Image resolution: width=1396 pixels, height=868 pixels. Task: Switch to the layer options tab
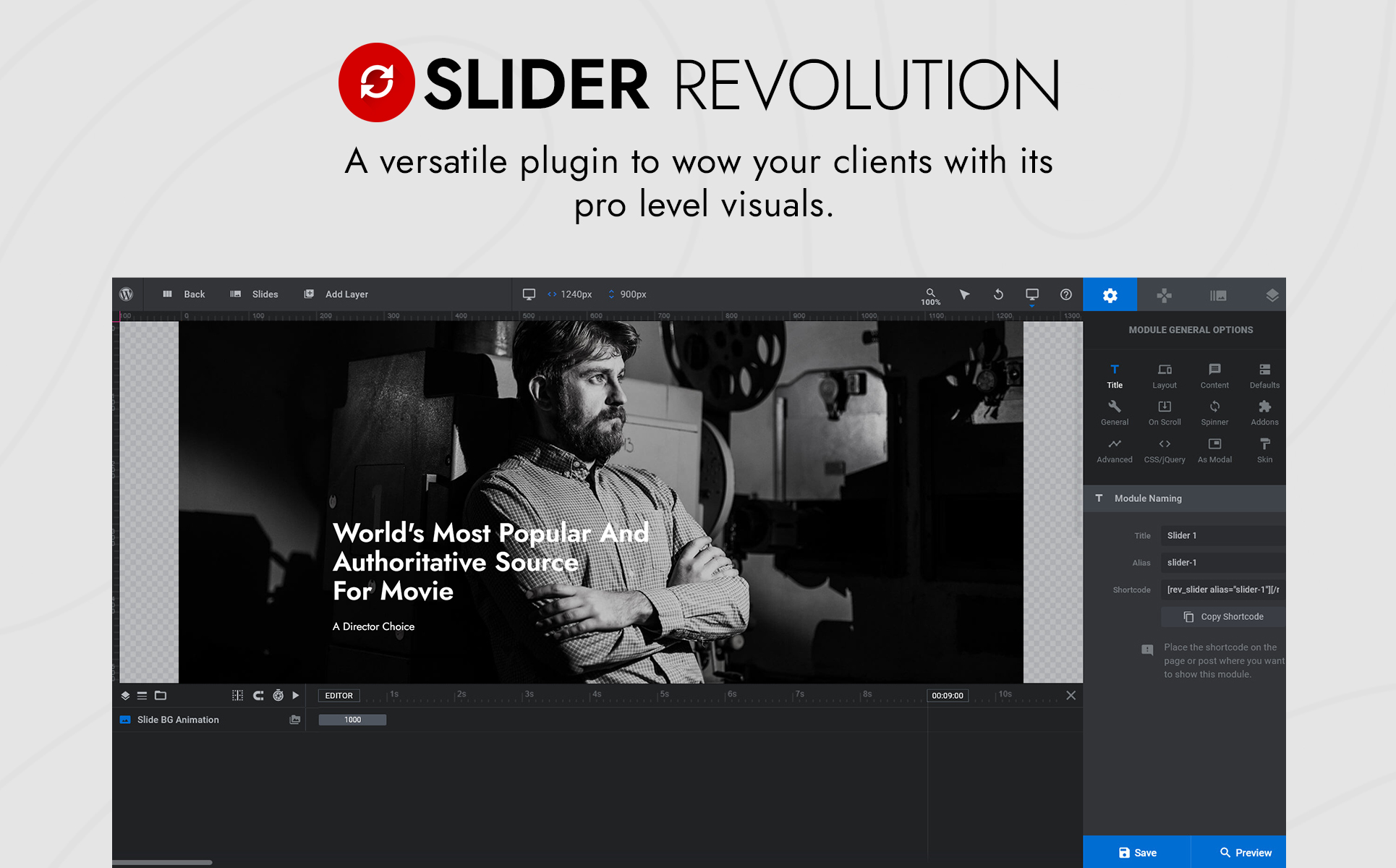click(1272, 295)
